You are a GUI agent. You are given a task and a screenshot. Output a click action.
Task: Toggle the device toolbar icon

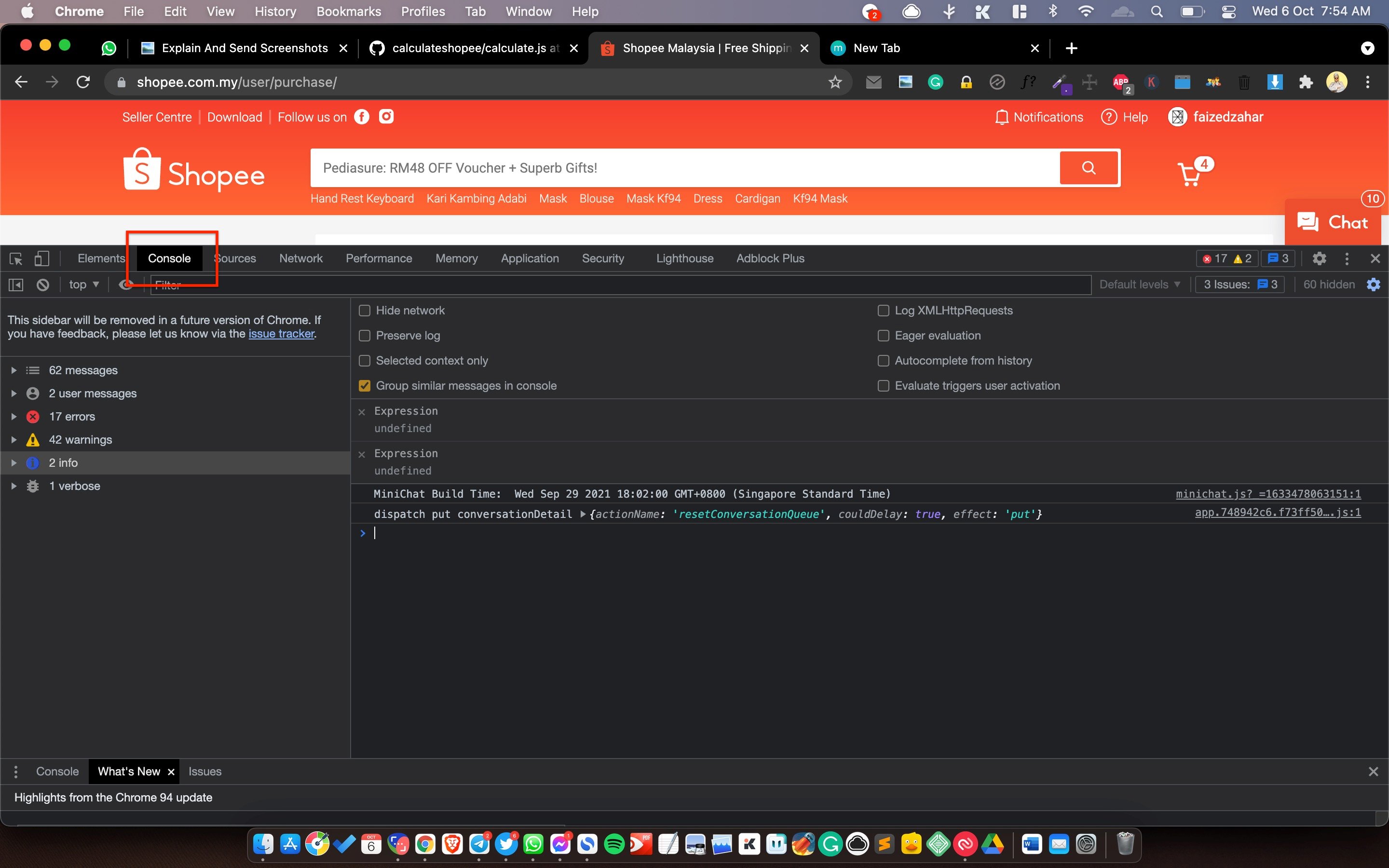coord(42,259)
